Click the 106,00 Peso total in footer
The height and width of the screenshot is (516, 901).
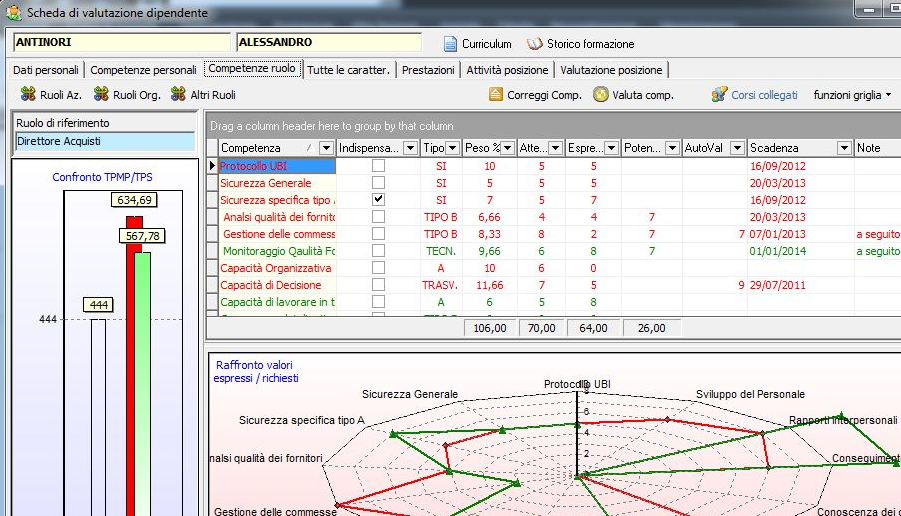coord(490,328)
